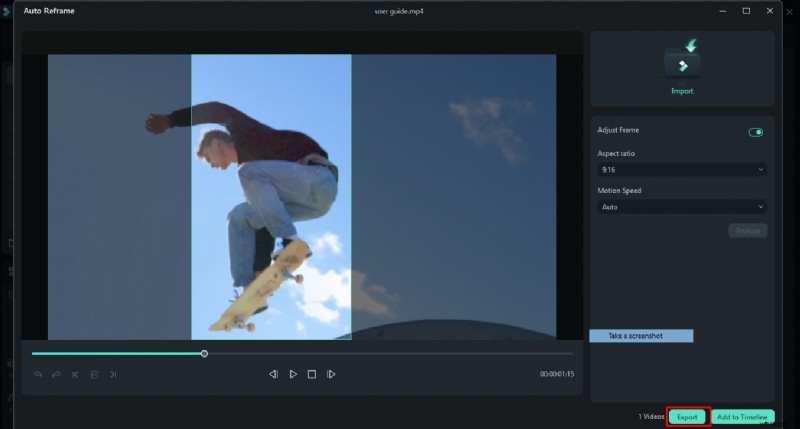
Task: Click the Import media icon
Action: (682, 59)
